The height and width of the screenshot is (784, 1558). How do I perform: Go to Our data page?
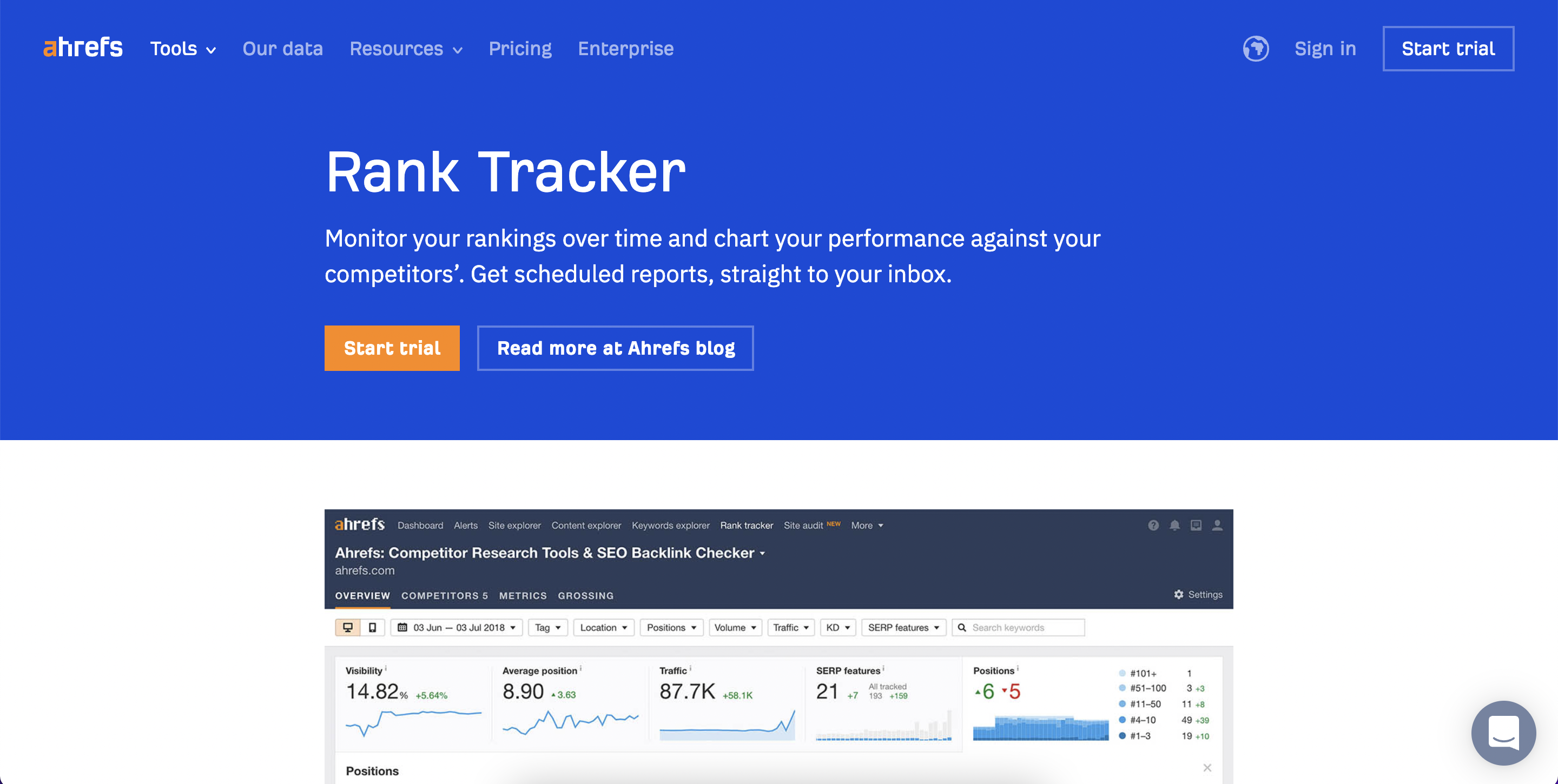[x=282, y=48]
